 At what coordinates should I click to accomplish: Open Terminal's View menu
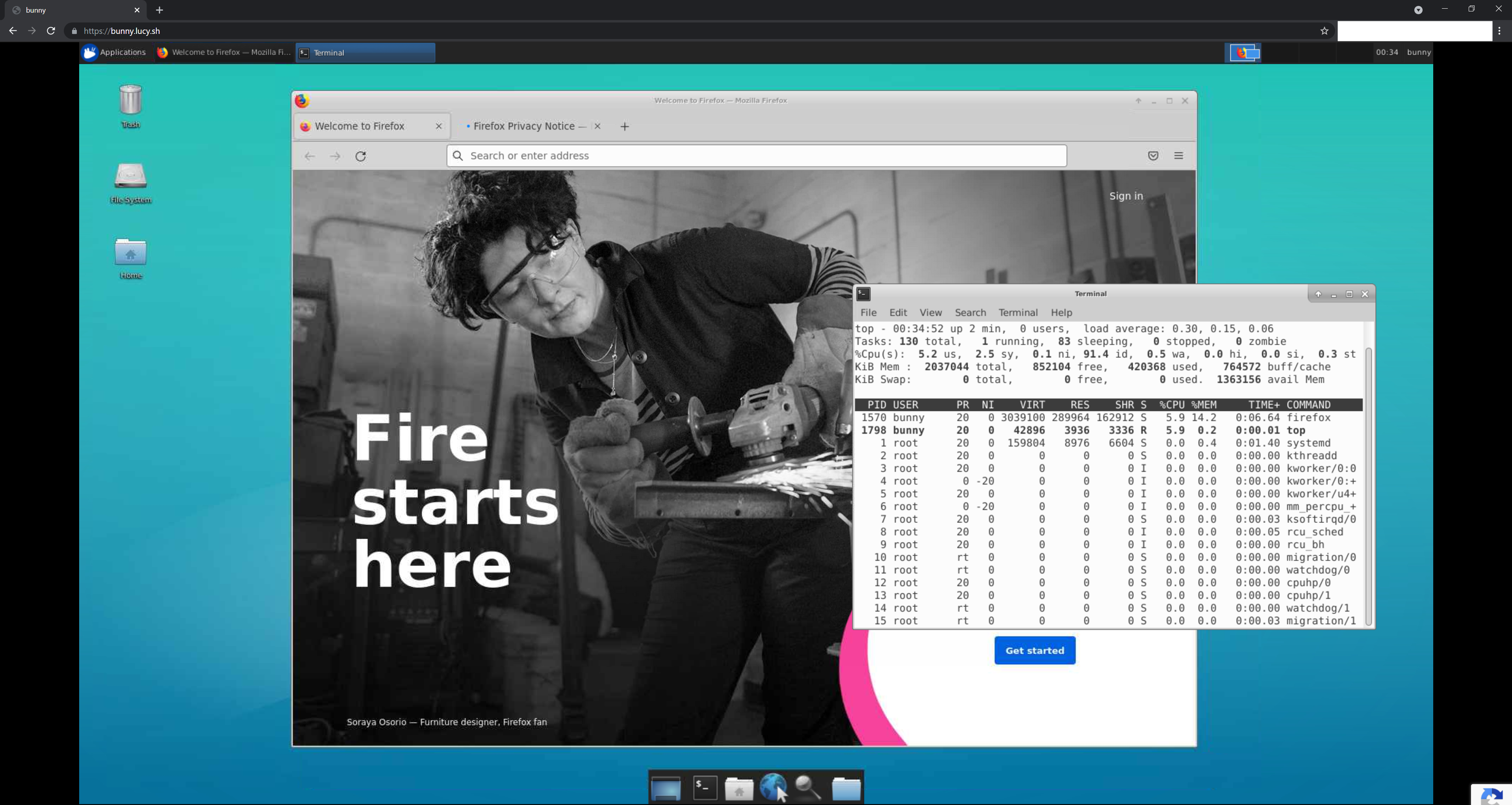point(930,312)
